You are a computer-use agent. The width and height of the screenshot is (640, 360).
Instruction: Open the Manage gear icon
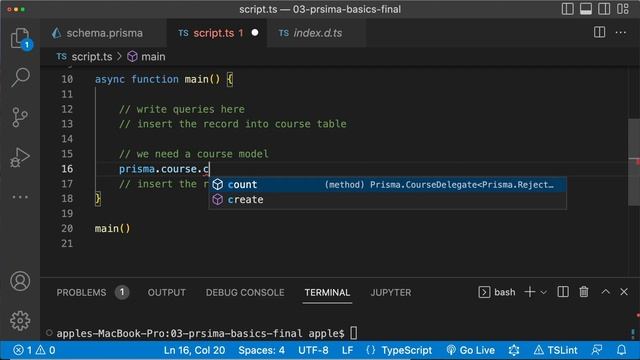point(20,321)
